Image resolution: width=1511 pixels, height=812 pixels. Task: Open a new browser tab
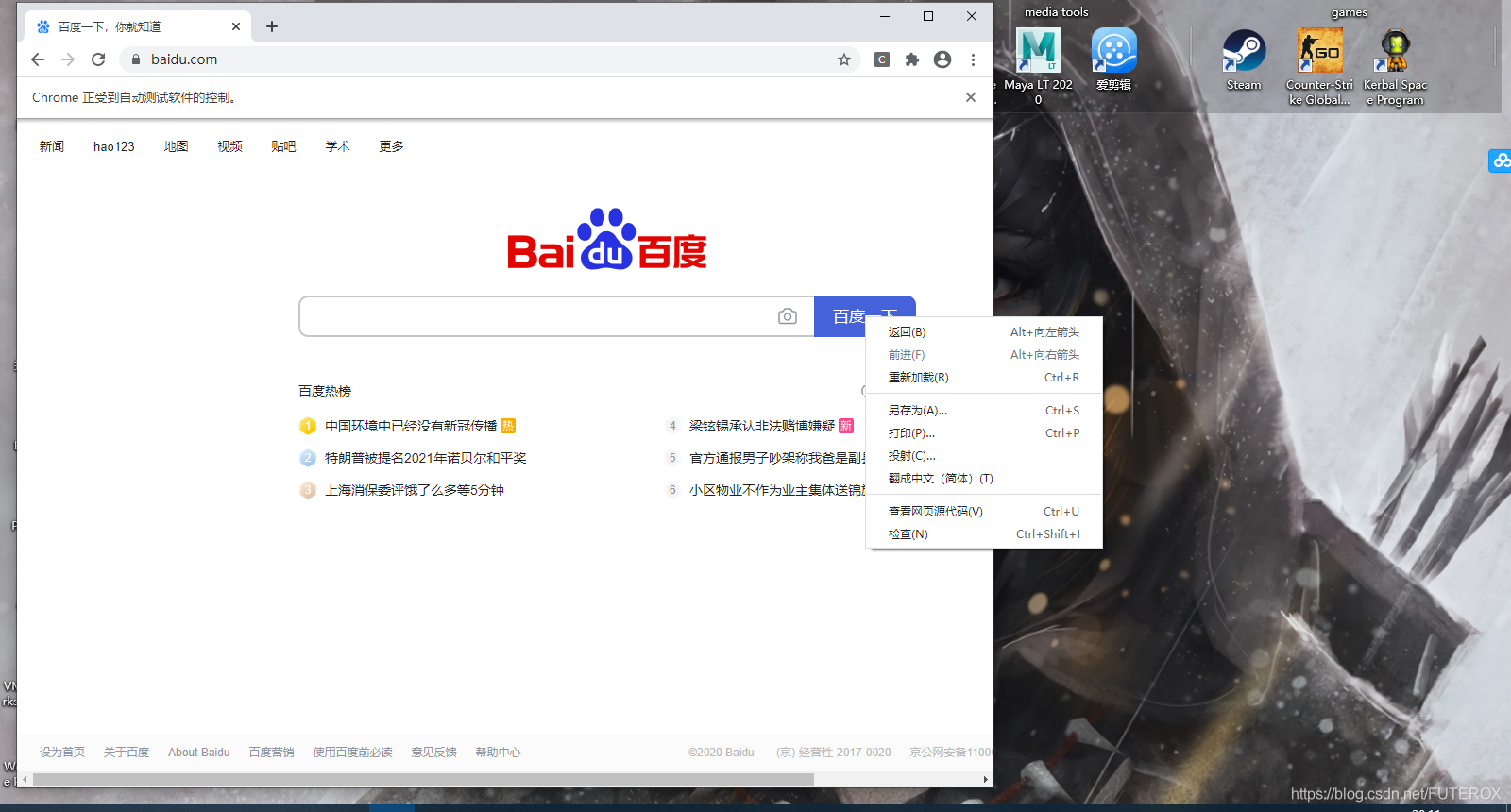tap(272, 26)
